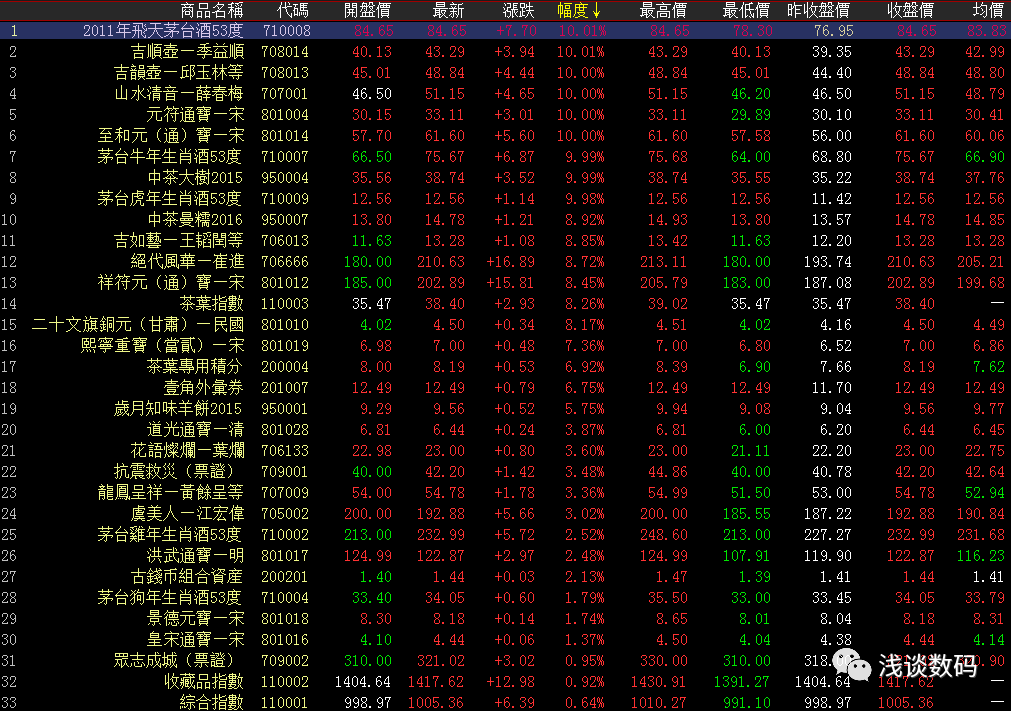Select row 茅台雞年生肖酒53度
The image size is (1011, 711).
pos(506,534)
